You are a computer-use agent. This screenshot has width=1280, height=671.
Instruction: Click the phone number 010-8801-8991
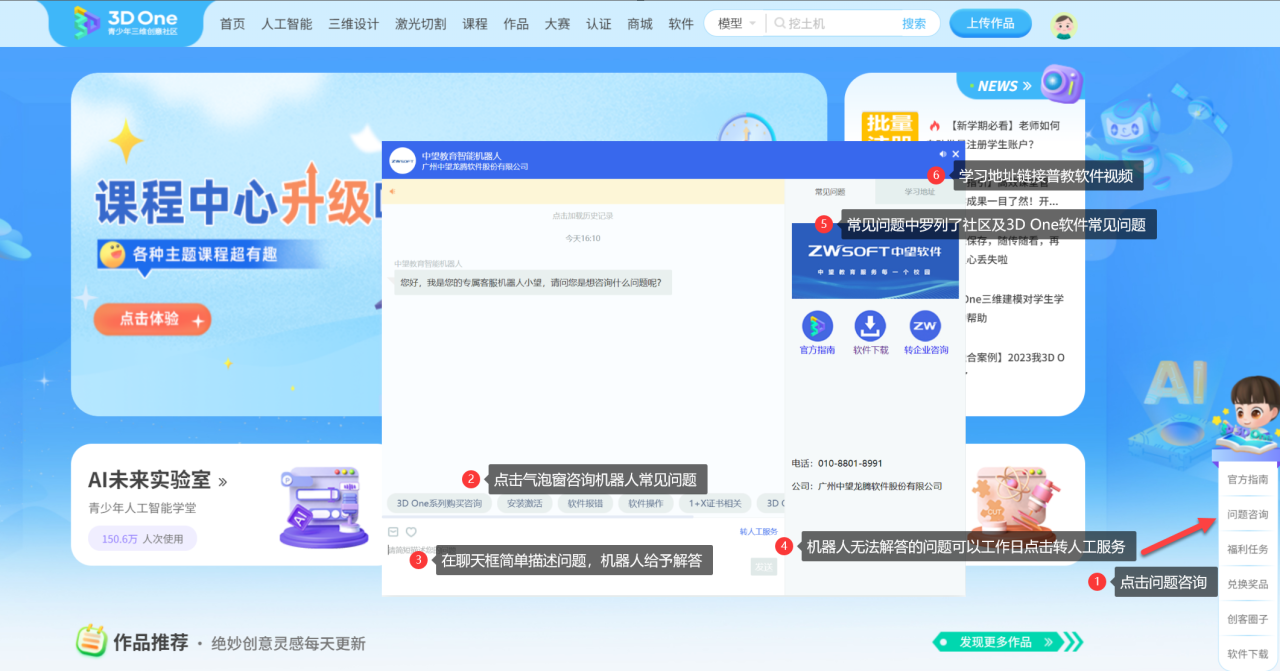[x=850, y=464]
